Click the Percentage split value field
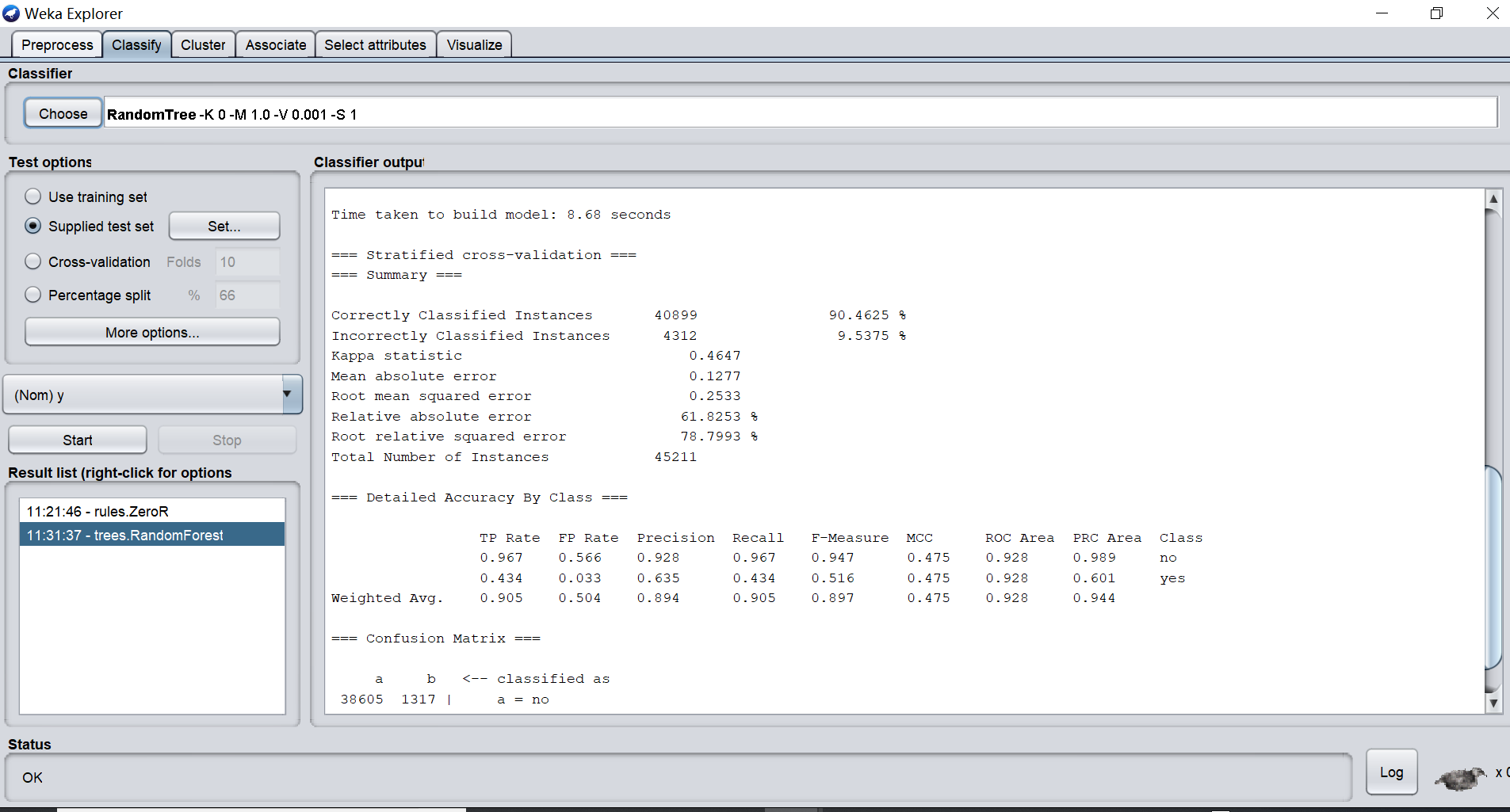The image size is (1510, 812). point(247,295)
